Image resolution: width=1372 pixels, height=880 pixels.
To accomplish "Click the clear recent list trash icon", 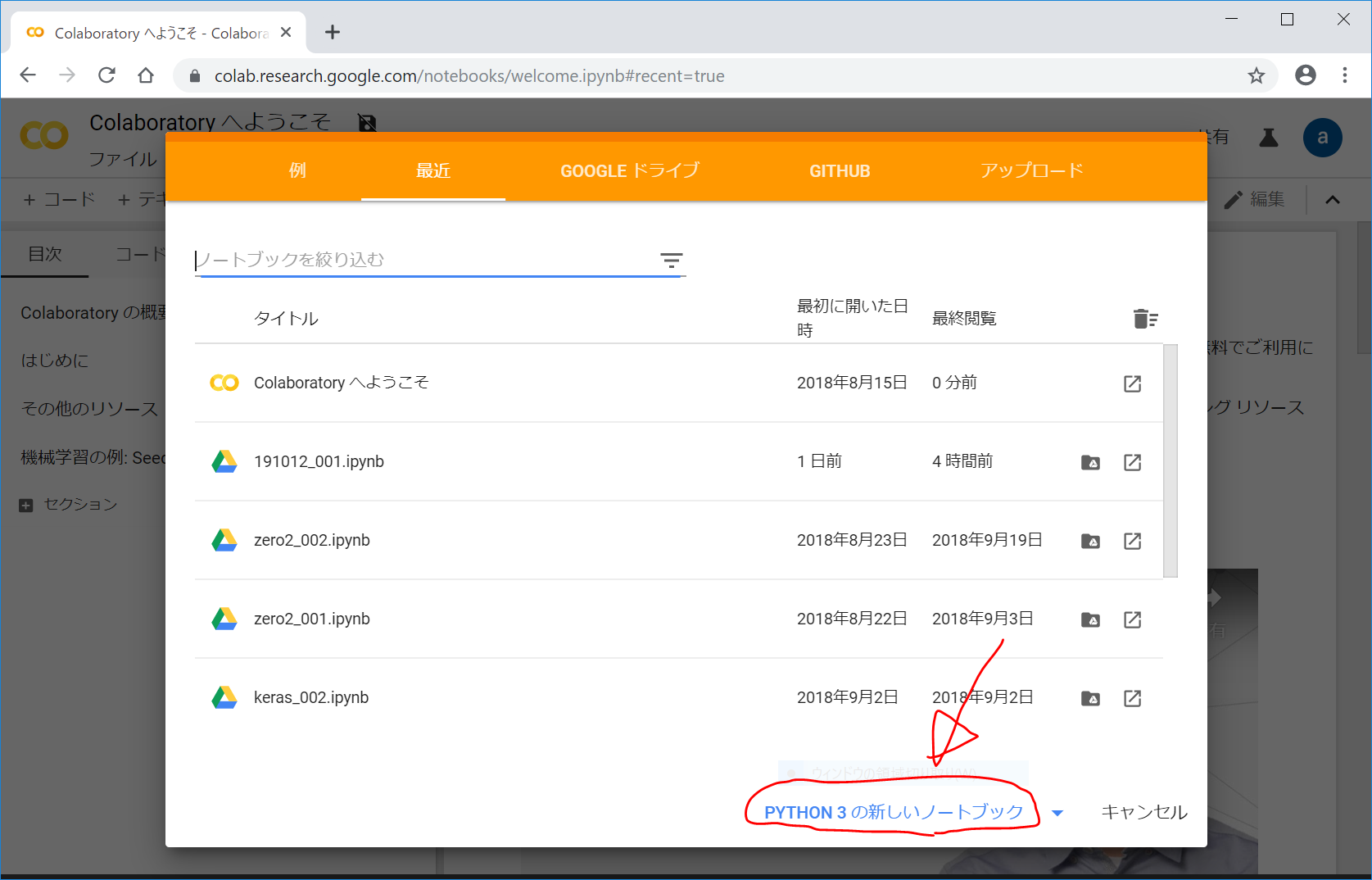I will [1145, 319].
